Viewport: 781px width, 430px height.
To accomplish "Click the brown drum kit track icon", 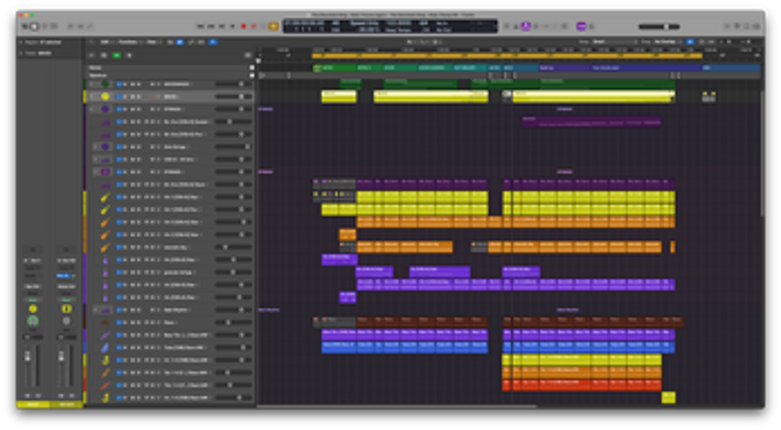I will (x=105, y=322).
